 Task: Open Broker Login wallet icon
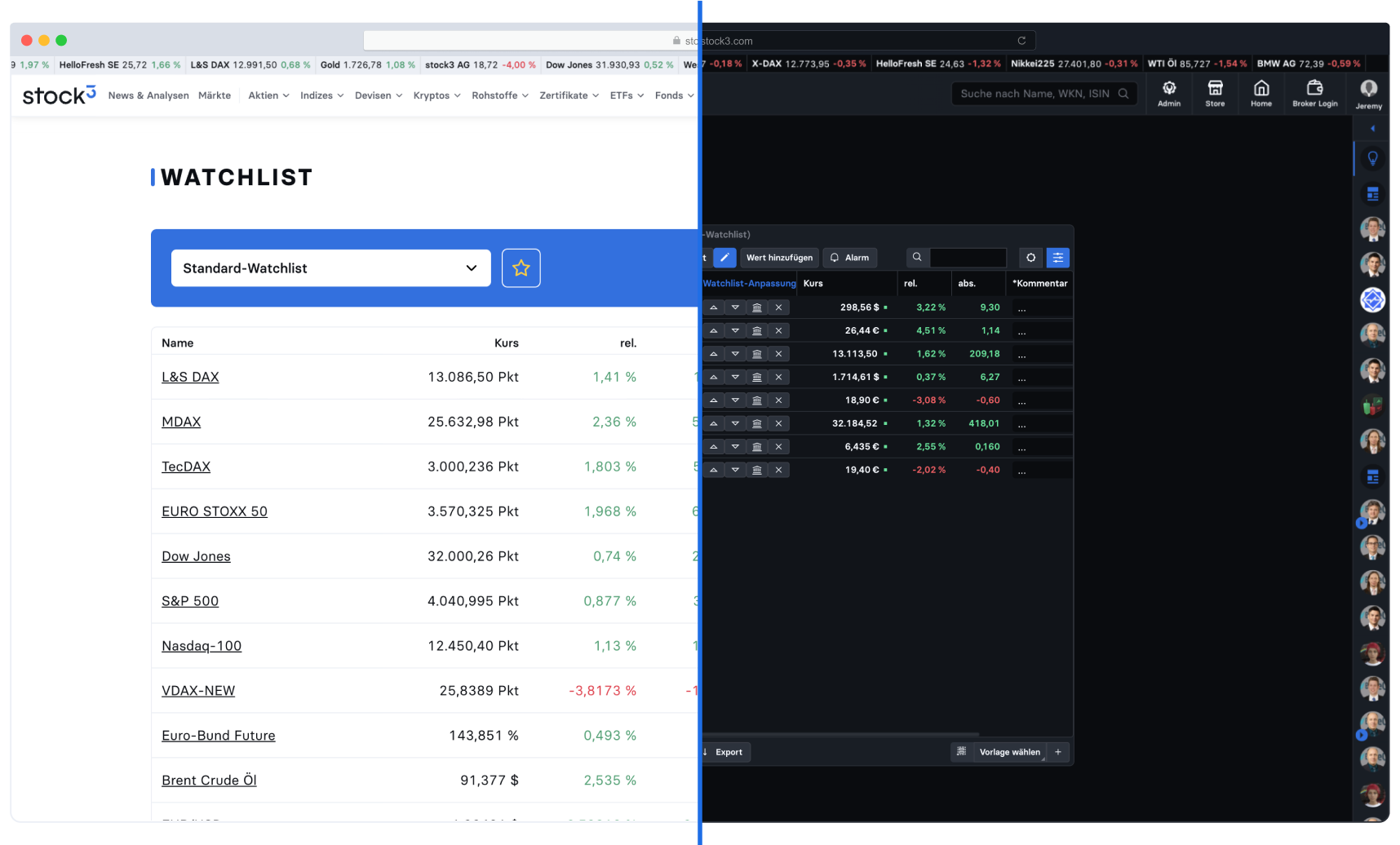tap(1315, 93)
